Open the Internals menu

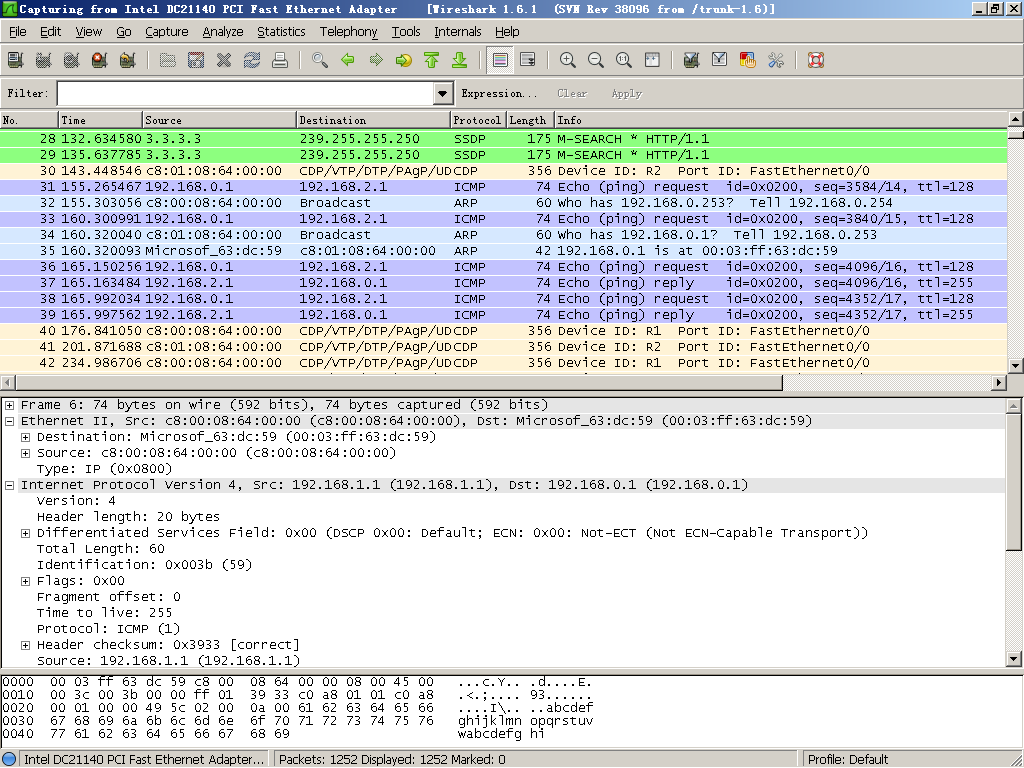[x=458, y=31]
